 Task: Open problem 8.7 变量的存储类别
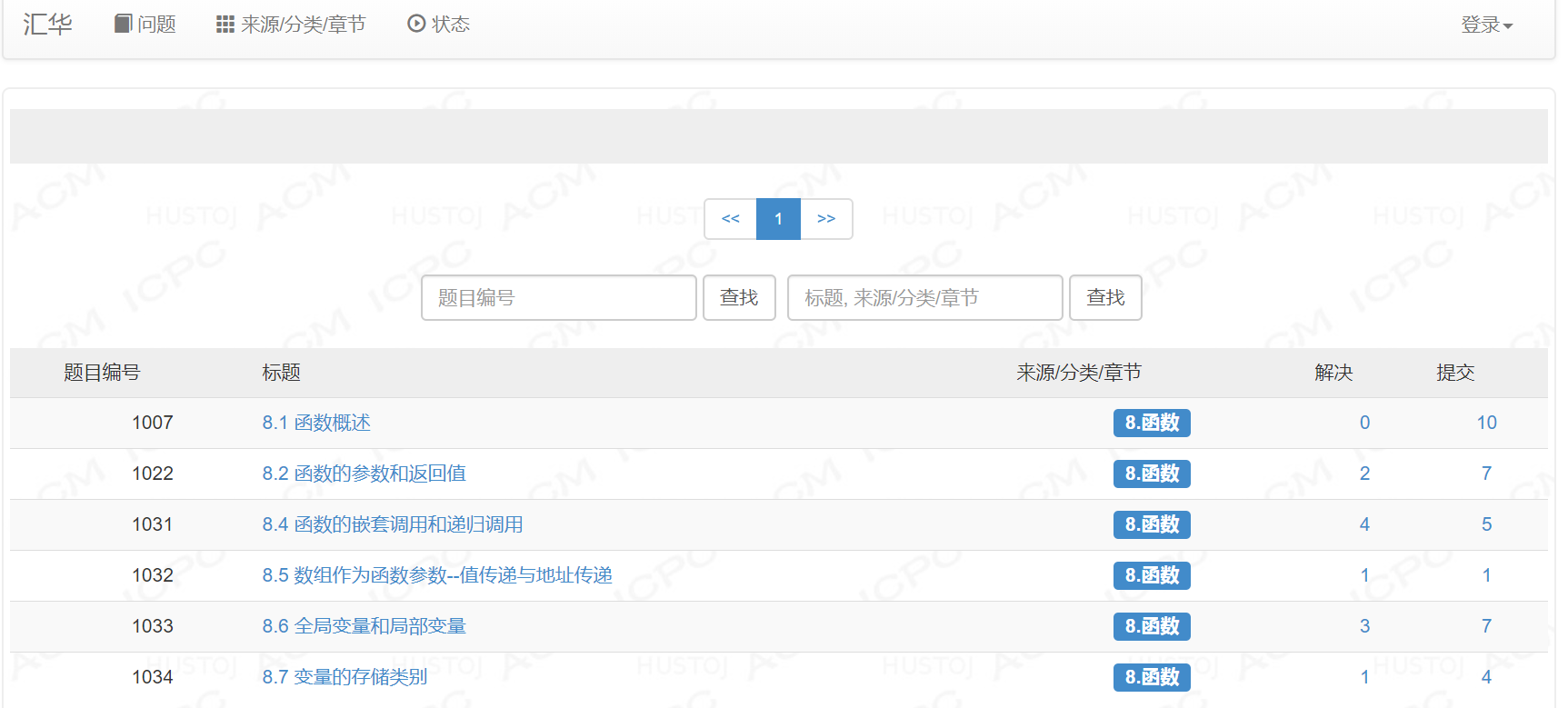click(345, 677)
